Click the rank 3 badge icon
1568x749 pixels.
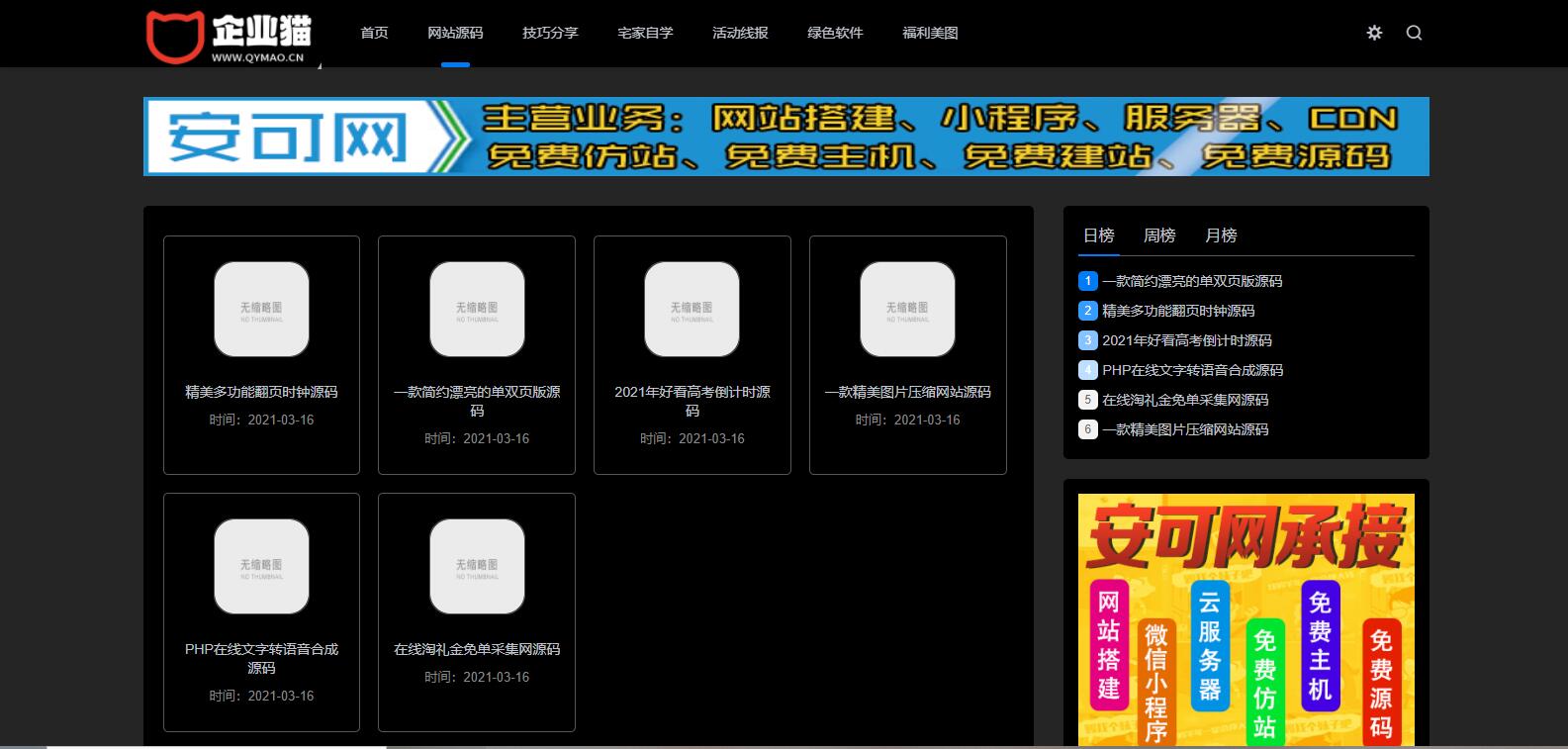click(x=1087, y=340)
